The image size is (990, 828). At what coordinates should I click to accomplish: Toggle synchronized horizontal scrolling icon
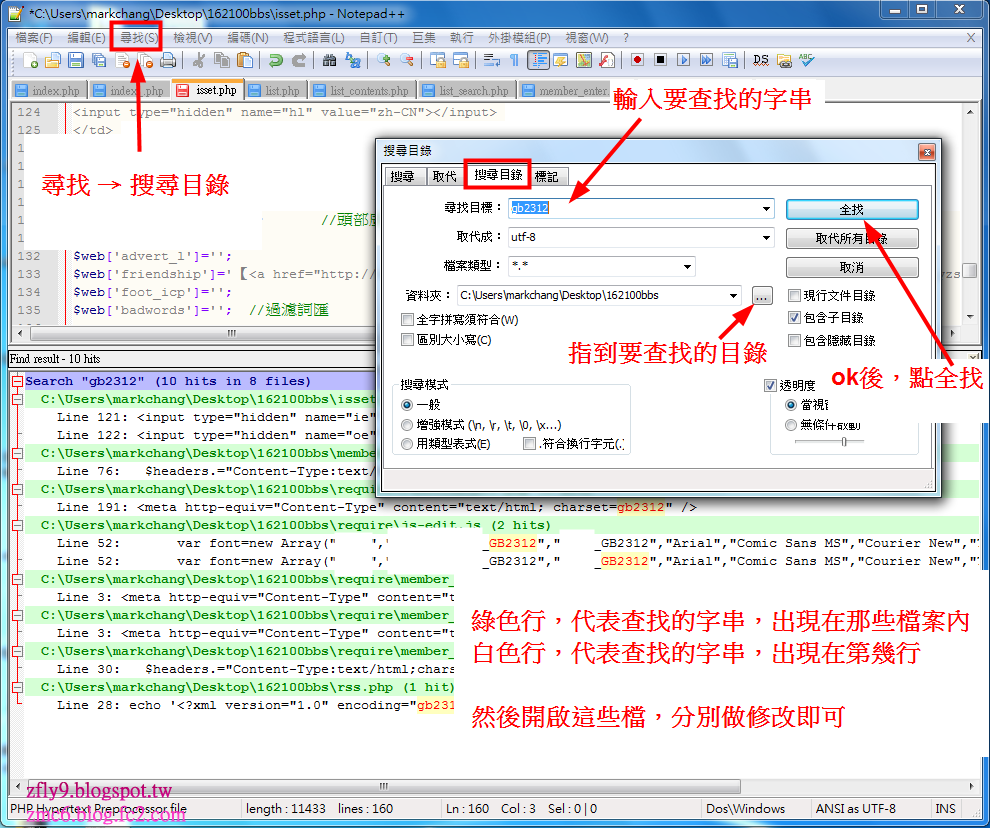pyautogui.click(x=461, y=61)
